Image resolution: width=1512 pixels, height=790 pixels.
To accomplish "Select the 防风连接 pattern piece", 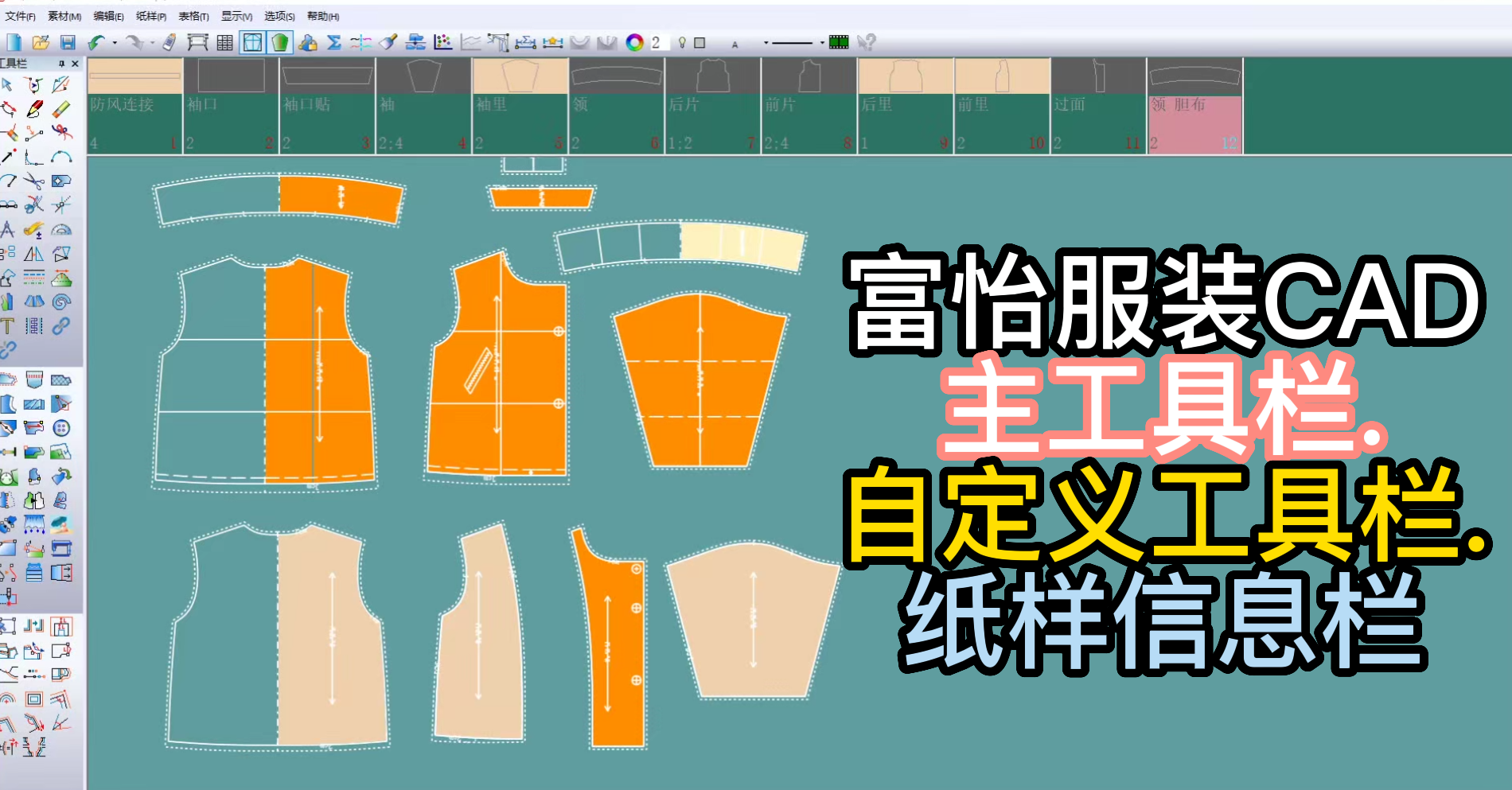I will (x=135, y=106).
